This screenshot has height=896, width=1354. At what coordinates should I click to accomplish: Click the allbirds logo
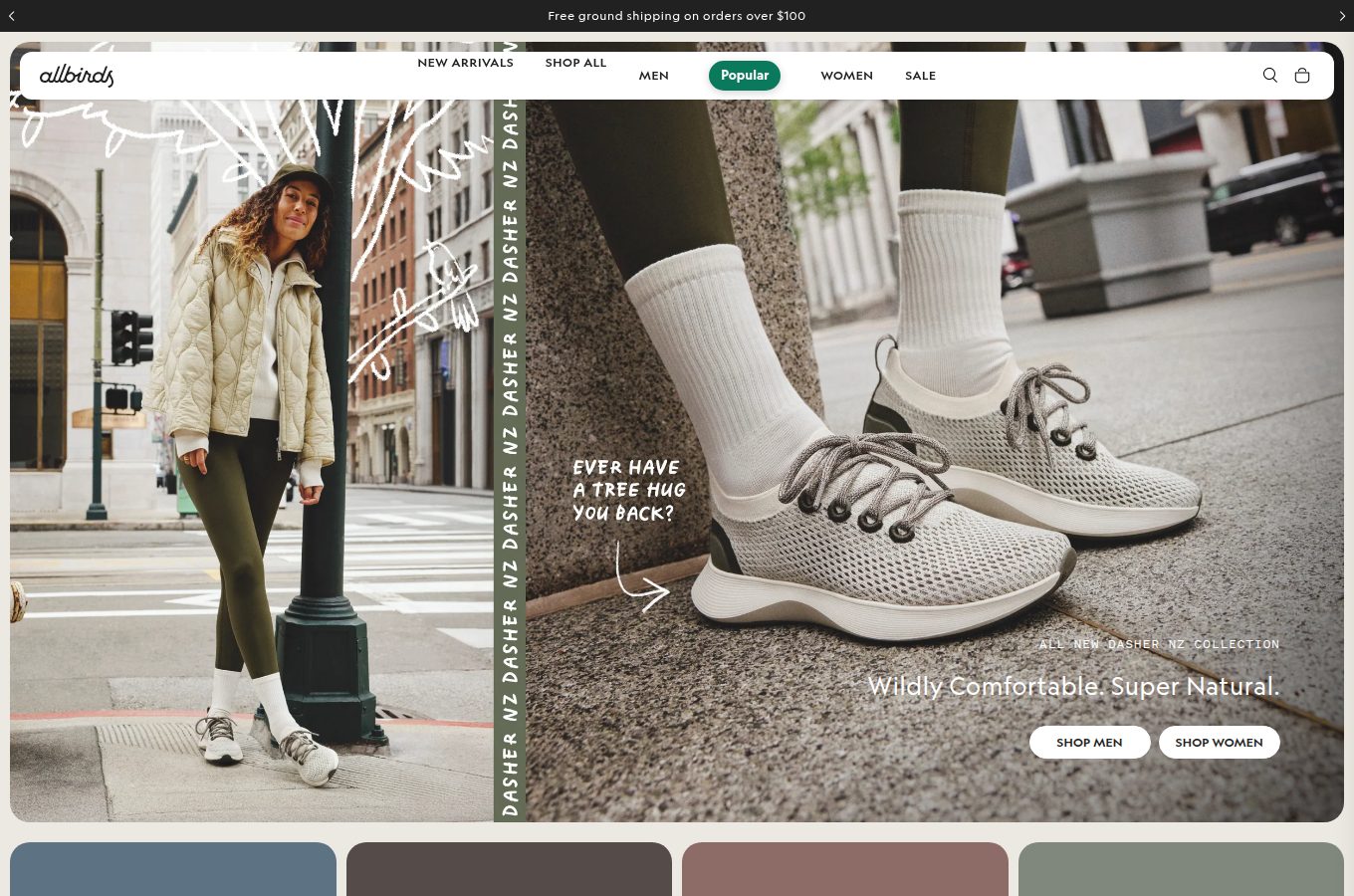tap(77, 76)
